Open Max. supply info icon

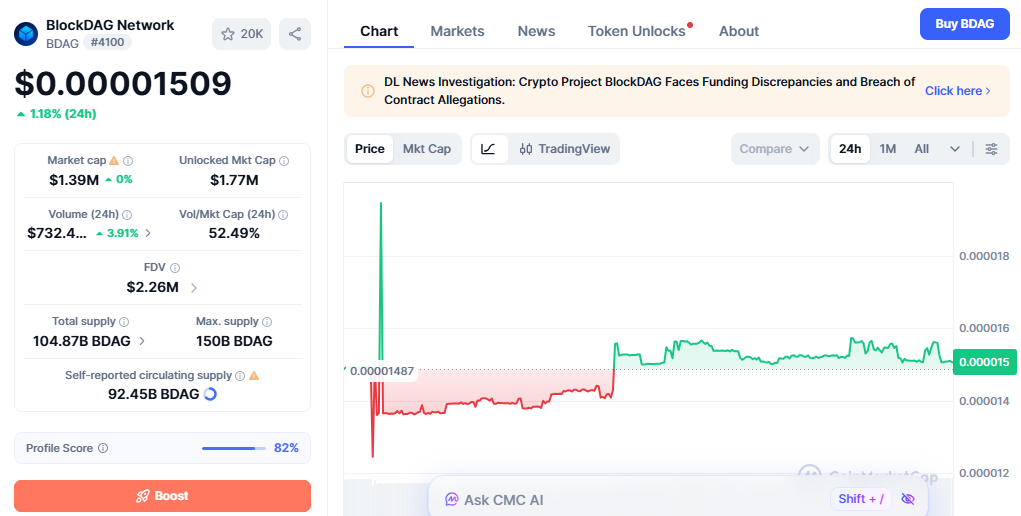click(267, 322)
